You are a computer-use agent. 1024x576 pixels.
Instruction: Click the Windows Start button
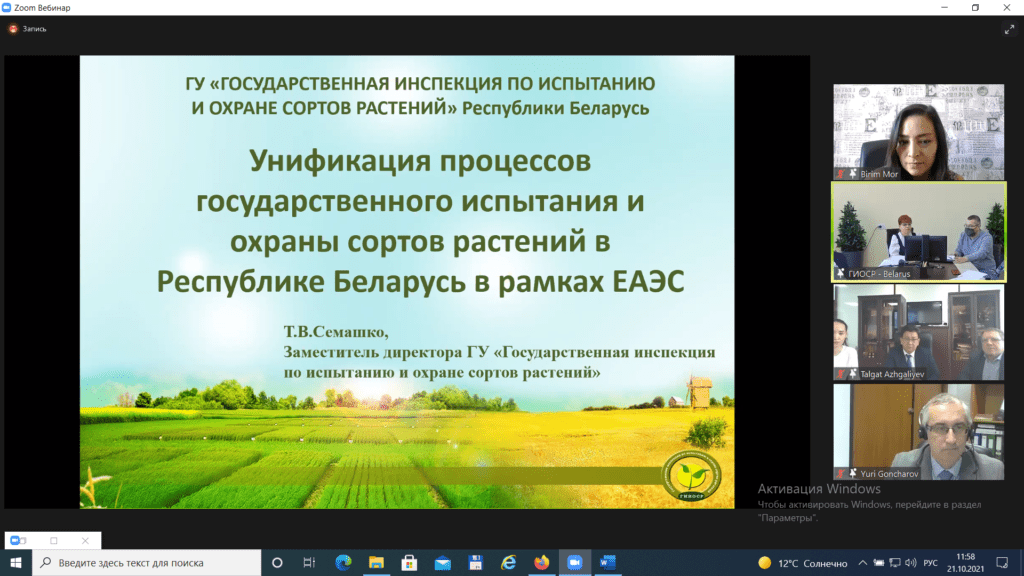16,562
